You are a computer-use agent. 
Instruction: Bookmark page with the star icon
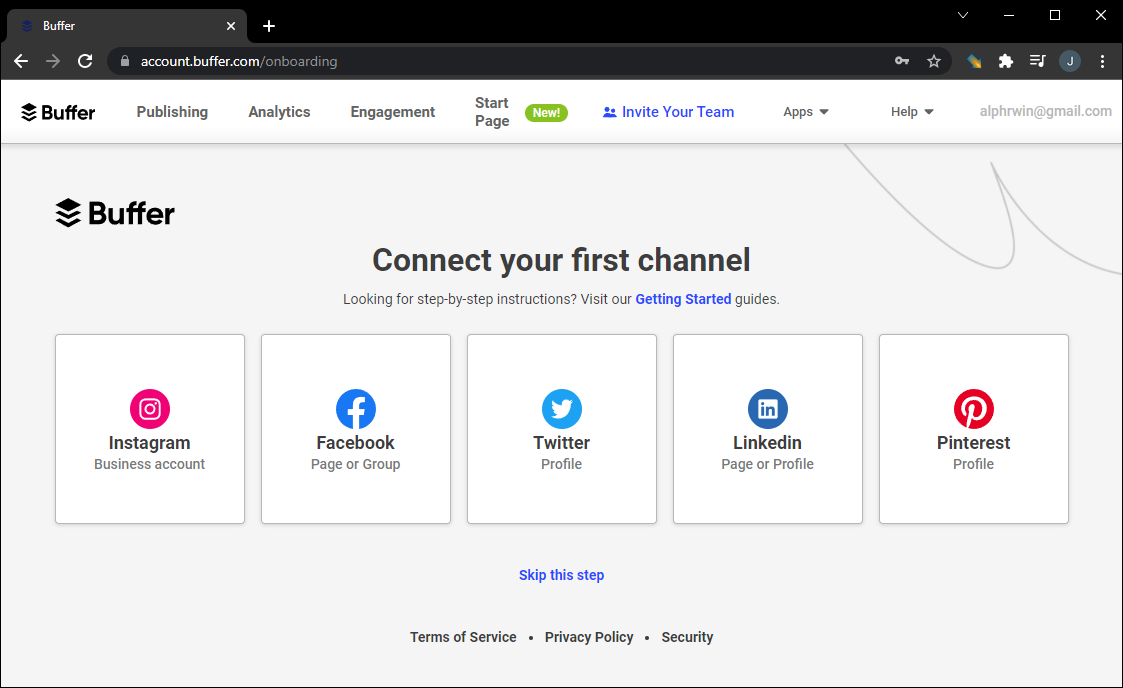[x=934, y=61]
